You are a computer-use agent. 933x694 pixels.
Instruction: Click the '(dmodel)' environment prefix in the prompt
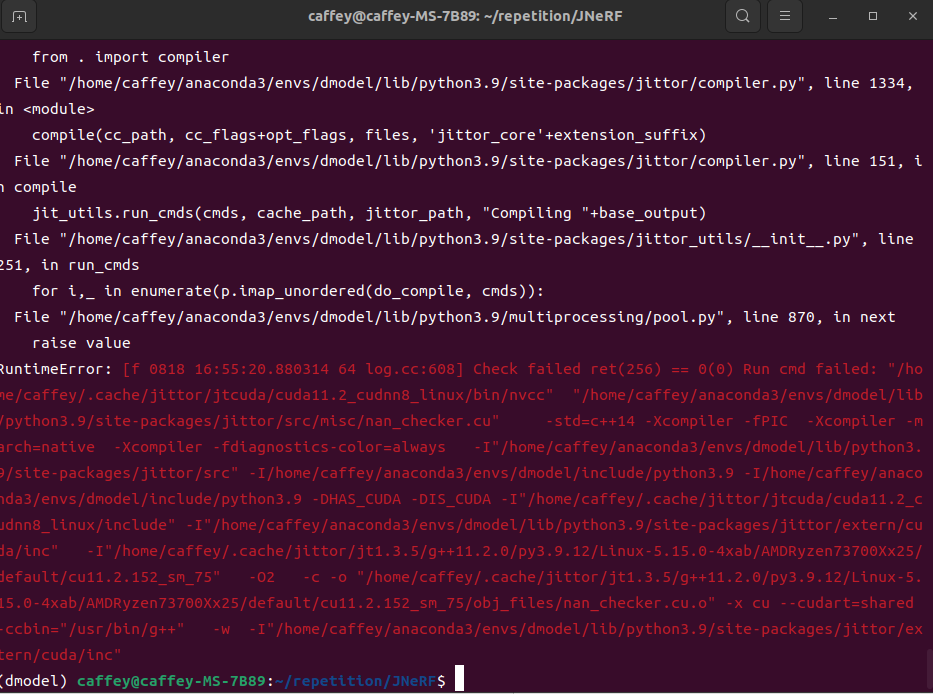(x=33, y=681)
